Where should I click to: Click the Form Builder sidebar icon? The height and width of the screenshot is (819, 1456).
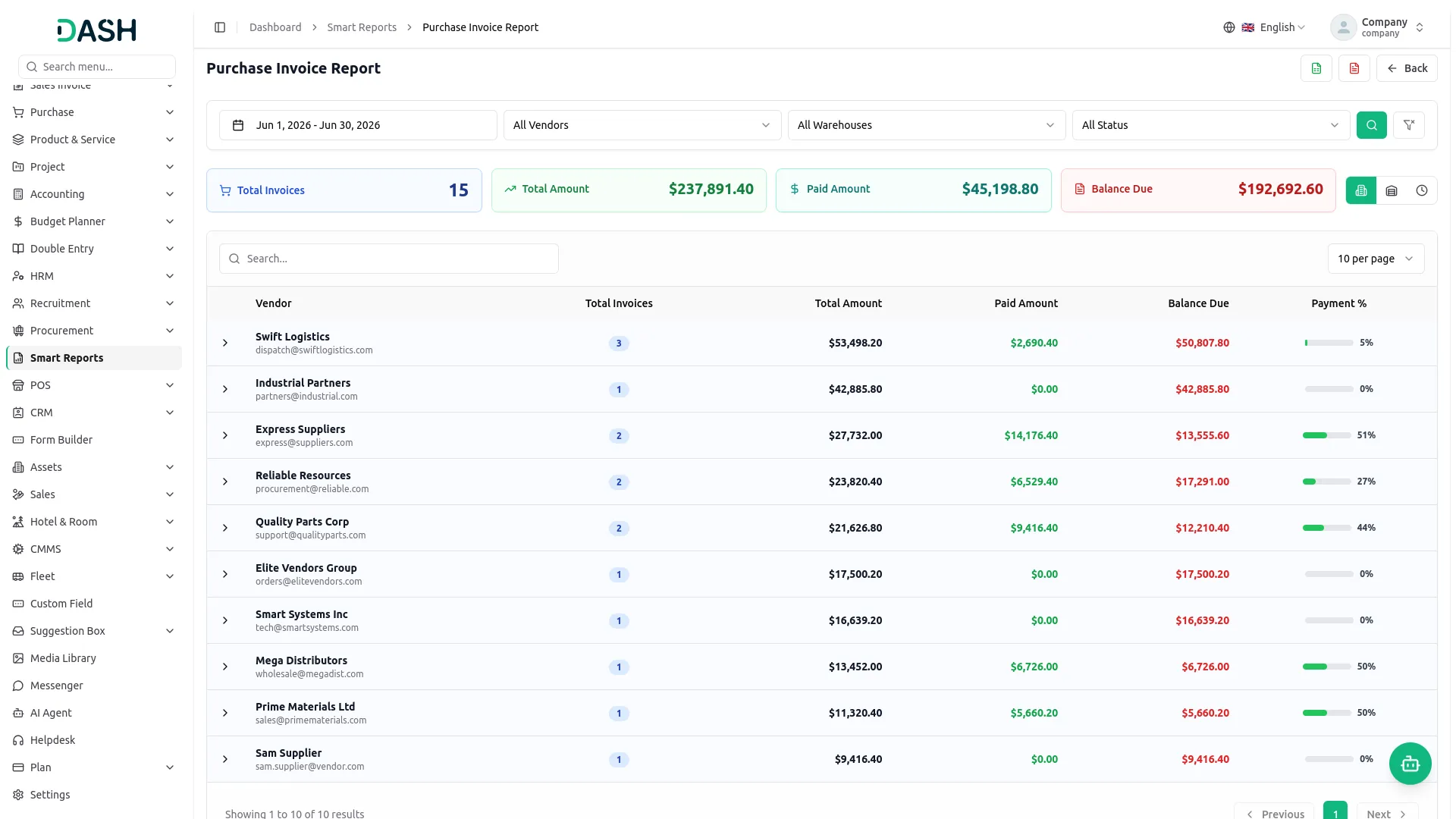pos(18,440)
